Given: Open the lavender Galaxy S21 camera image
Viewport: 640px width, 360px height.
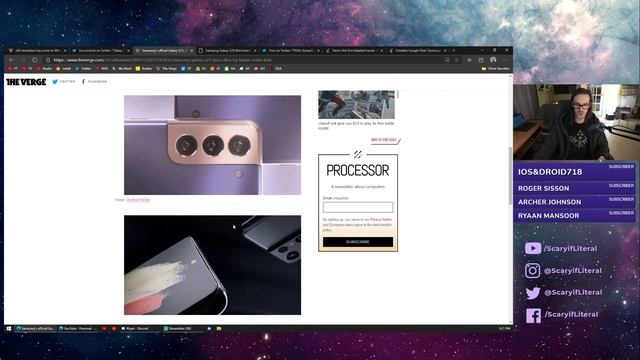Looking at the screenshot, I should [212, 145].
